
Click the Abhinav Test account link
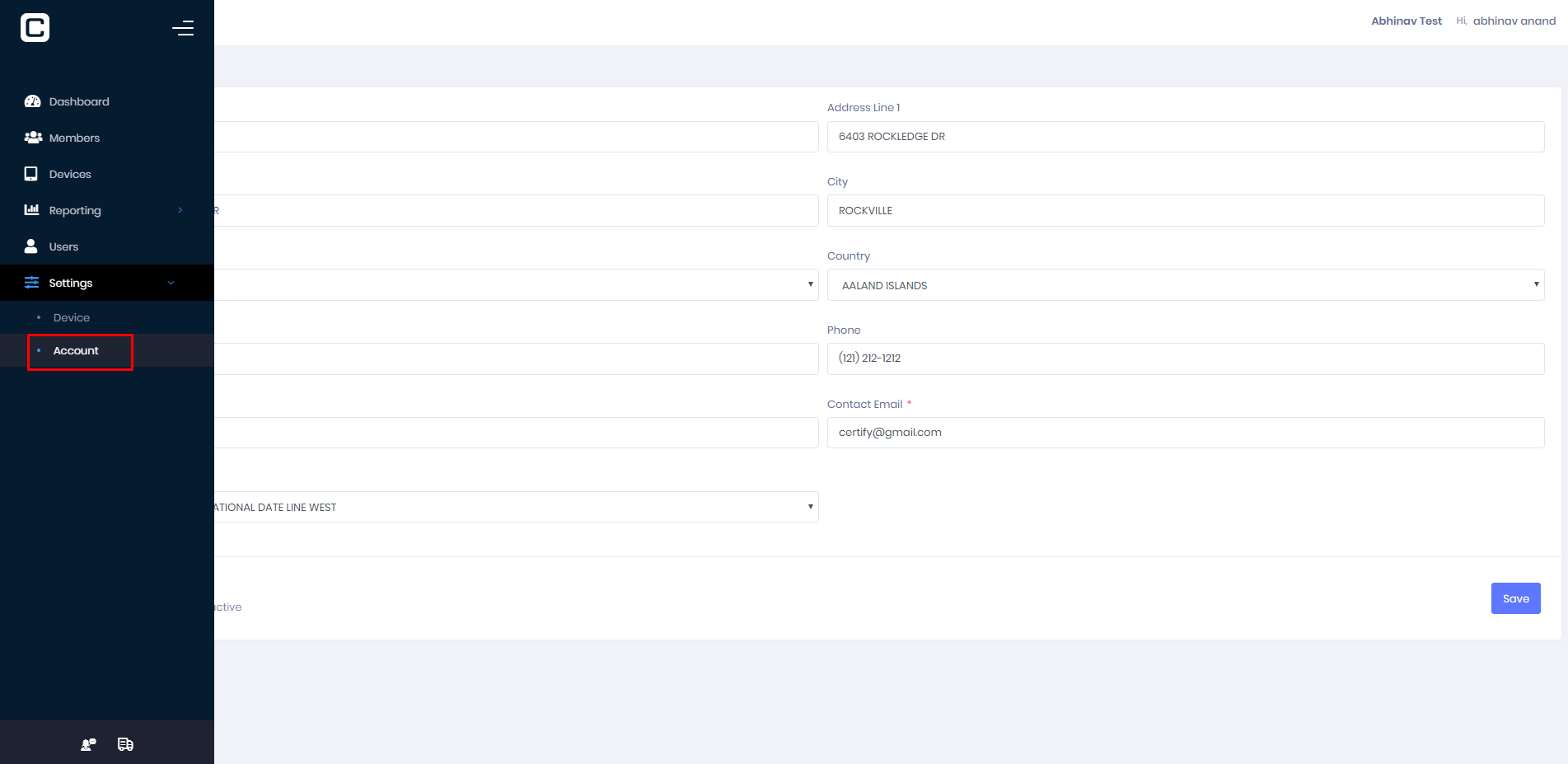tap(1406, 21)
